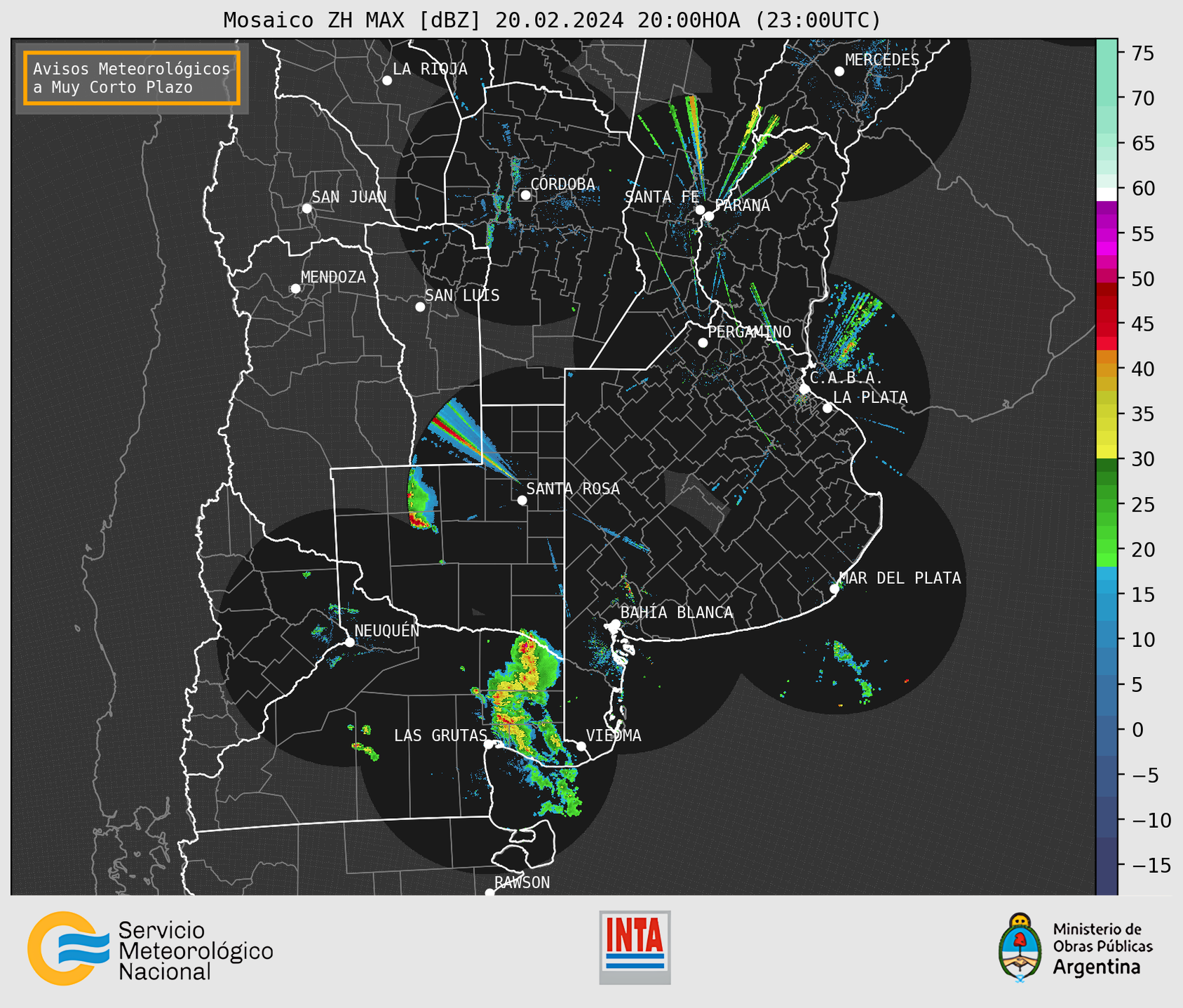Click the 'CÓRDOBA' label
The image size is (1183, 1008).
tap(562, 184)
